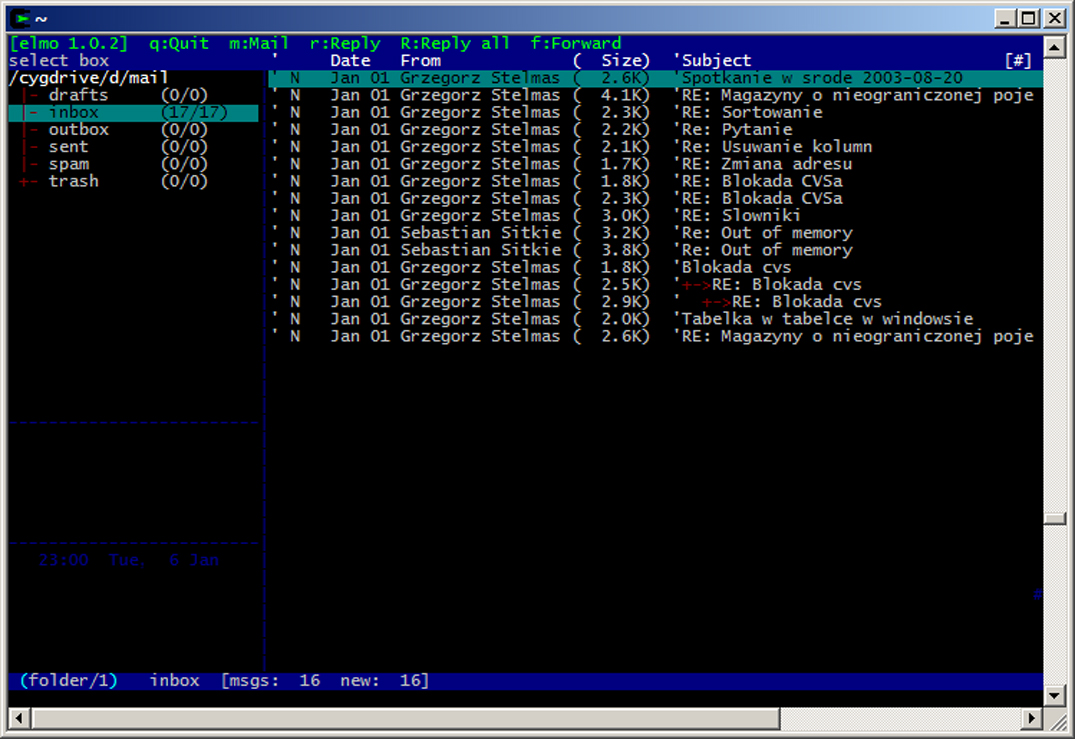Screen dimensions: 1075x739
Task: Select the r:Reply command label
Action: 345,43
